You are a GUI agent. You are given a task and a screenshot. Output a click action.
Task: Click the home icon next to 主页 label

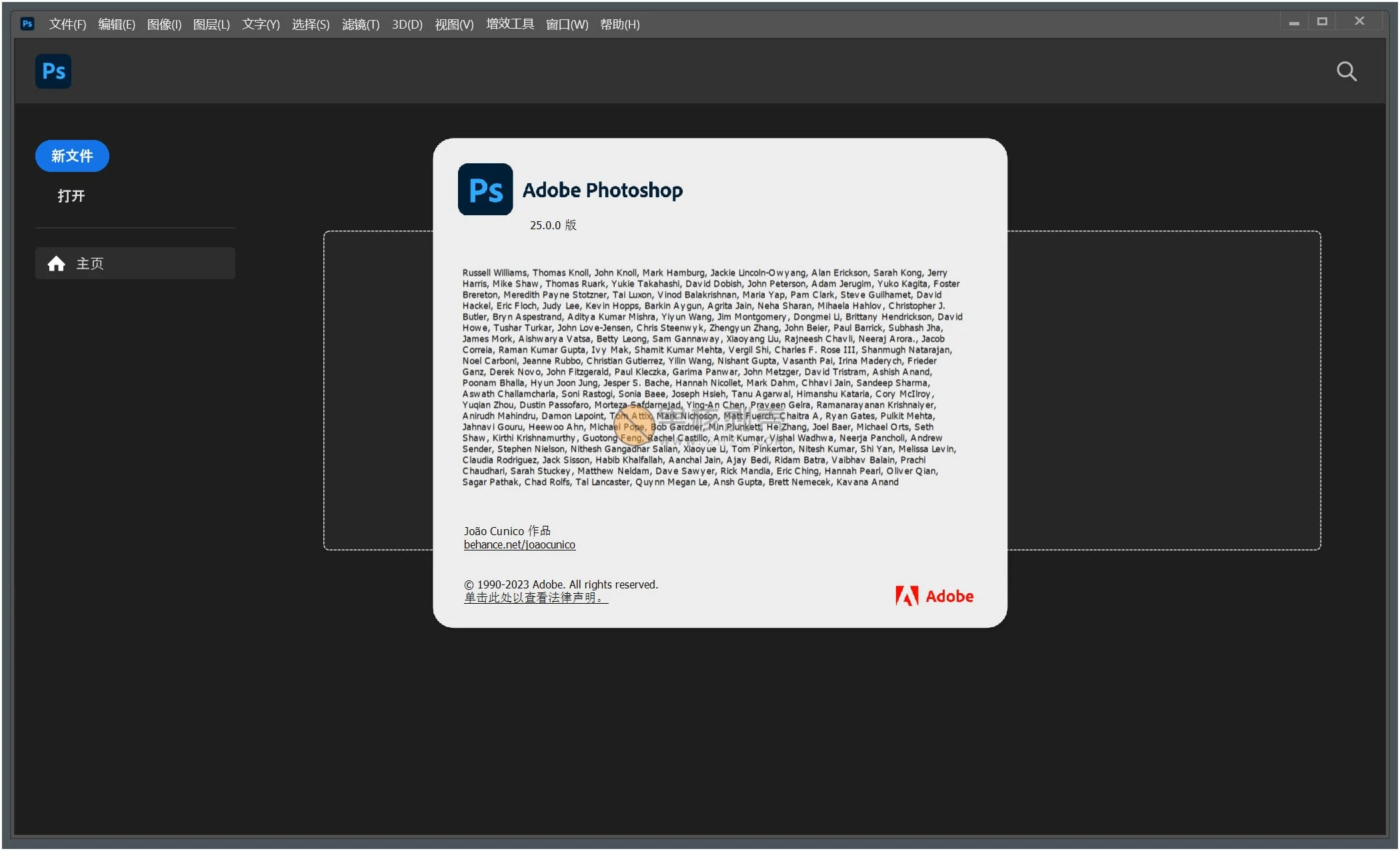pos(57,263)
